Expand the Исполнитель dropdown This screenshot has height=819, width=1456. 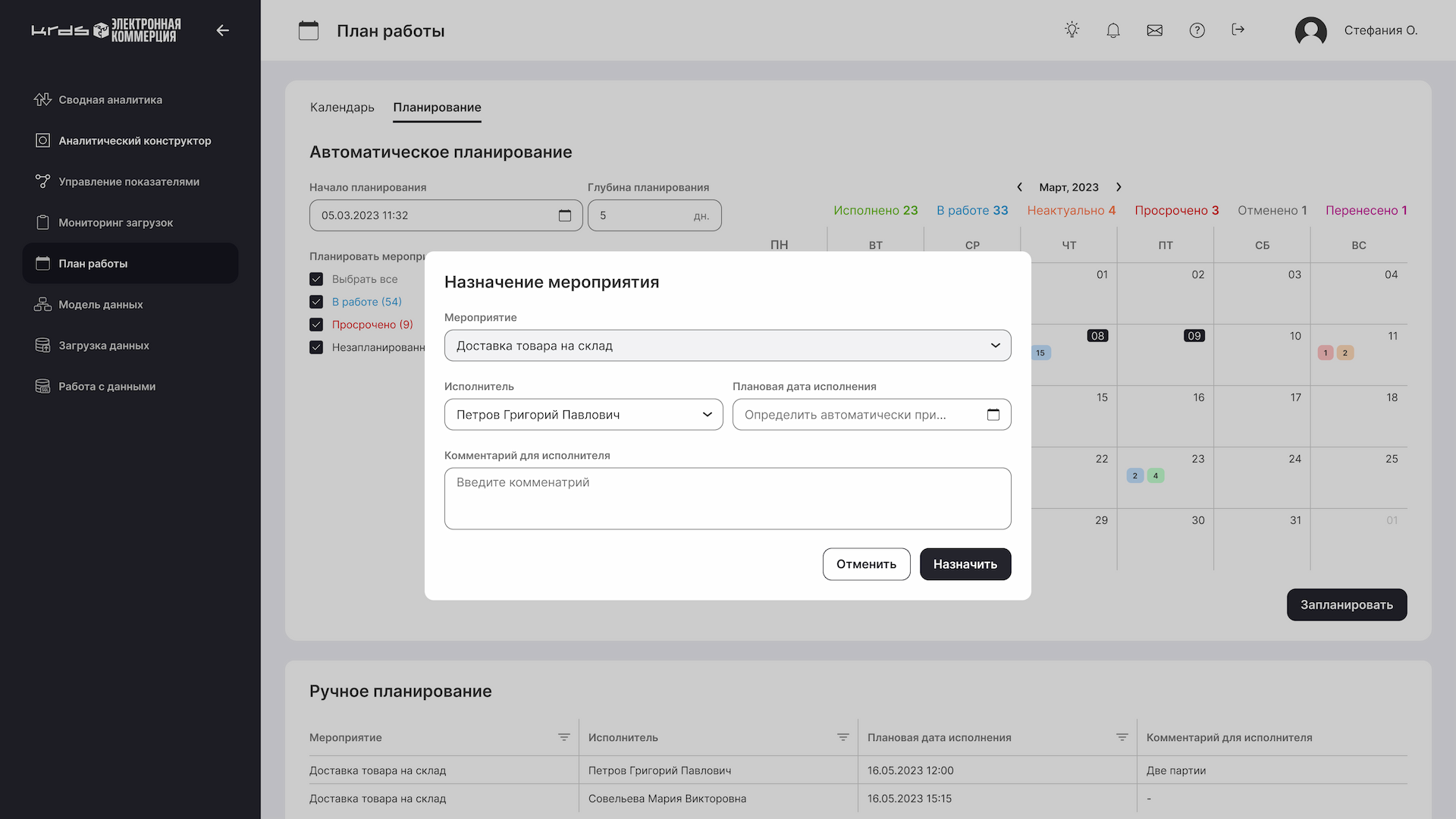[707, 415]
